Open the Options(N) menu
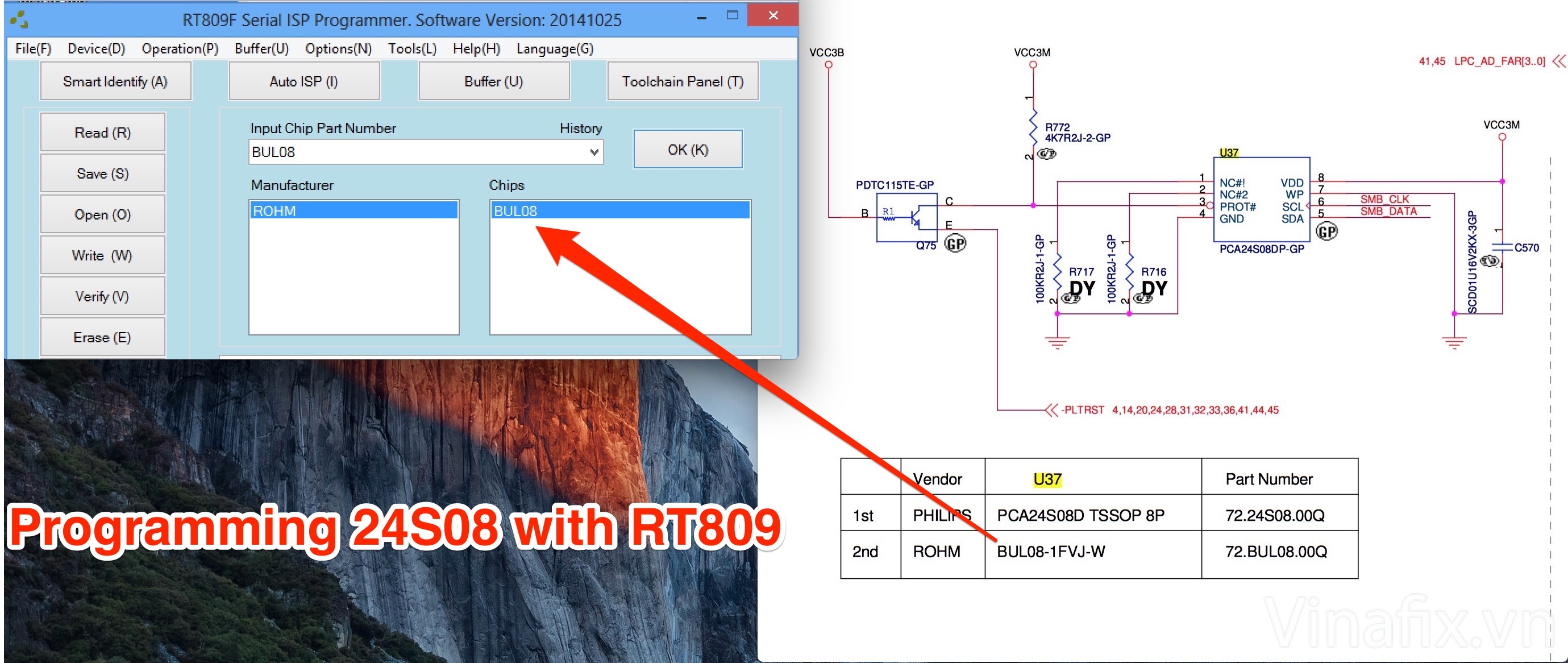This screenshot has height=663, width=1568. click(338, 49)
